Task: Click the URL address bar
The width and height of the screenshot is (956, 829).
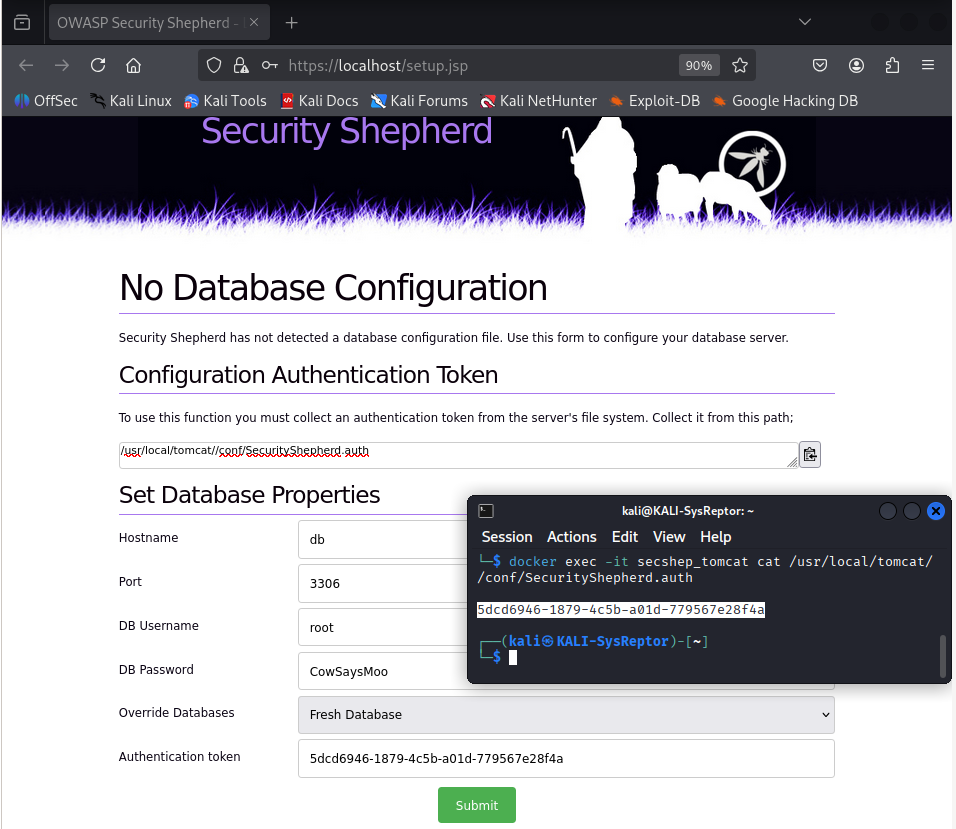Action: (x=476, y=65)
